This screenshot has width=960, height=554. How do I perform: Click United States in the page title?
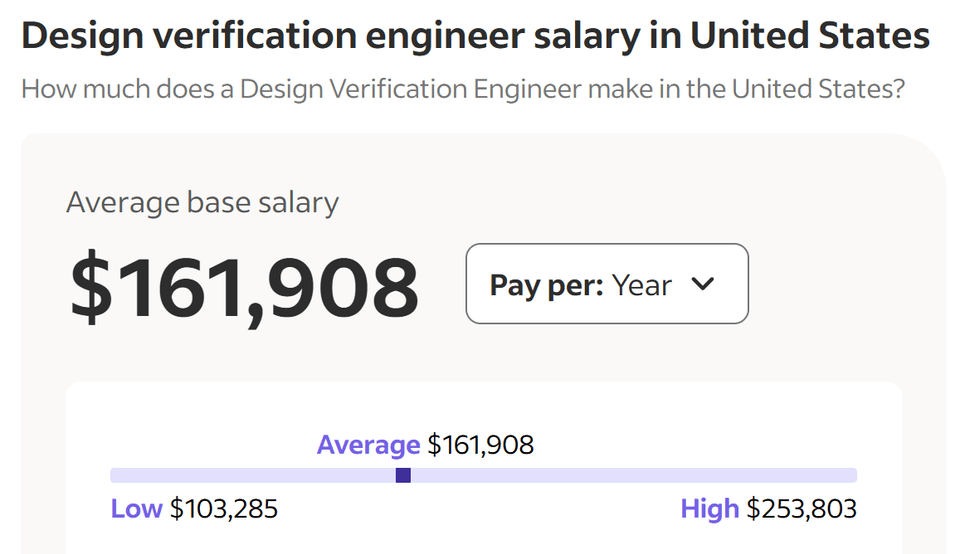[810, 37]
